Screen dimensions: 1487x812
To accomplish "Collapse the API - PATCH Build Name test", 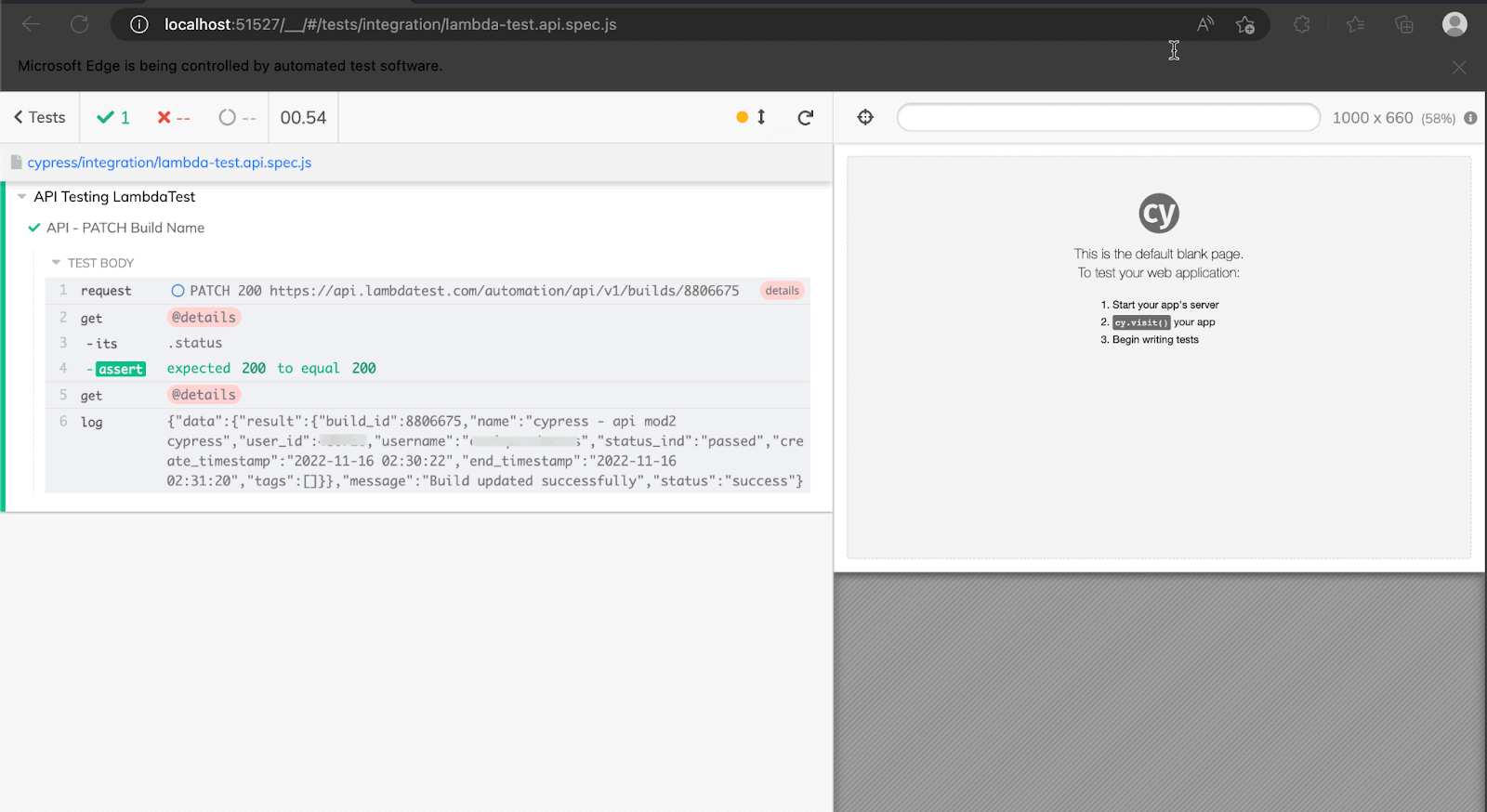I will tap(125, 228).
